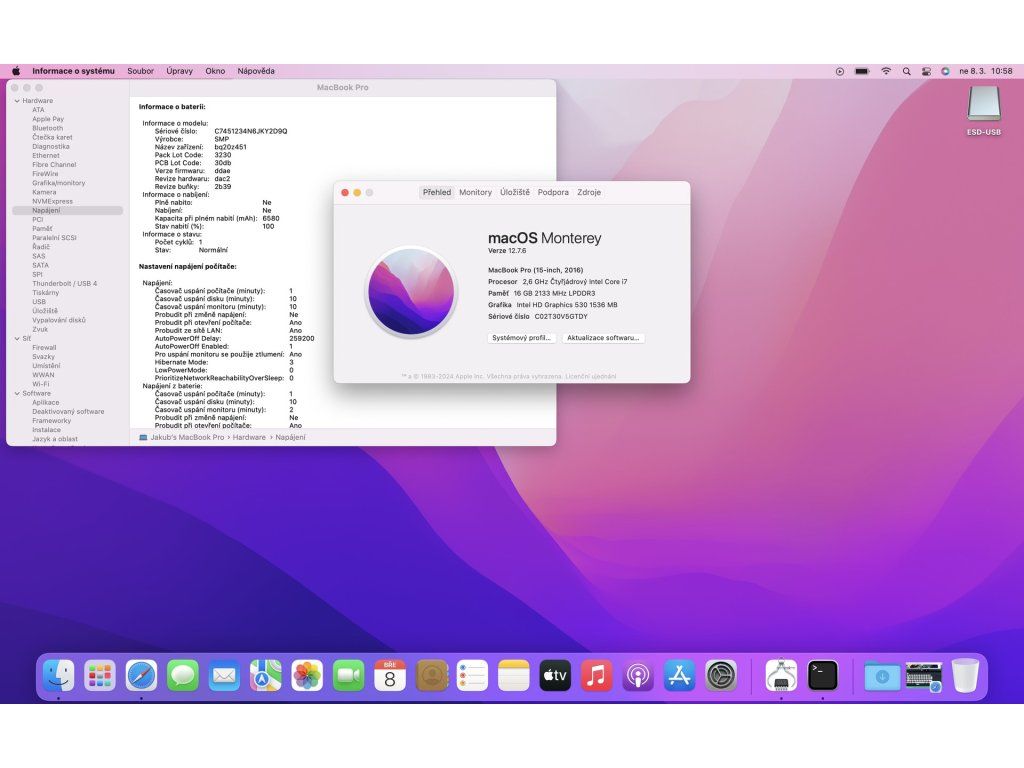Screen dimensions: 1024x768
Task: Open the Music app in dock
Action: 596,676
